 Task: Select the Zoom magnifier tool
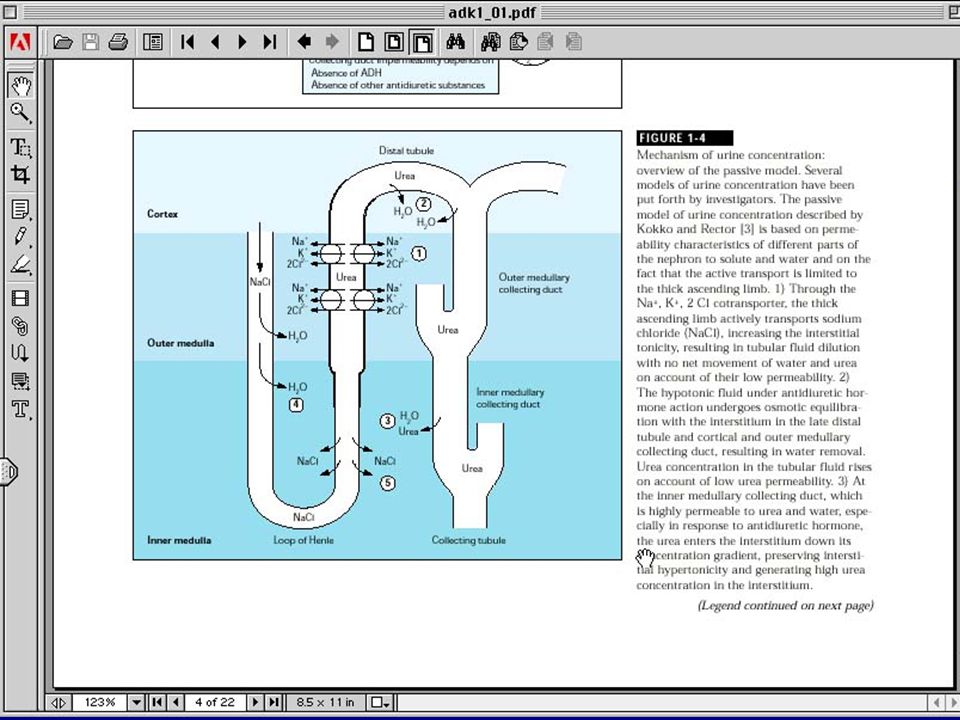tap(20, 114)
